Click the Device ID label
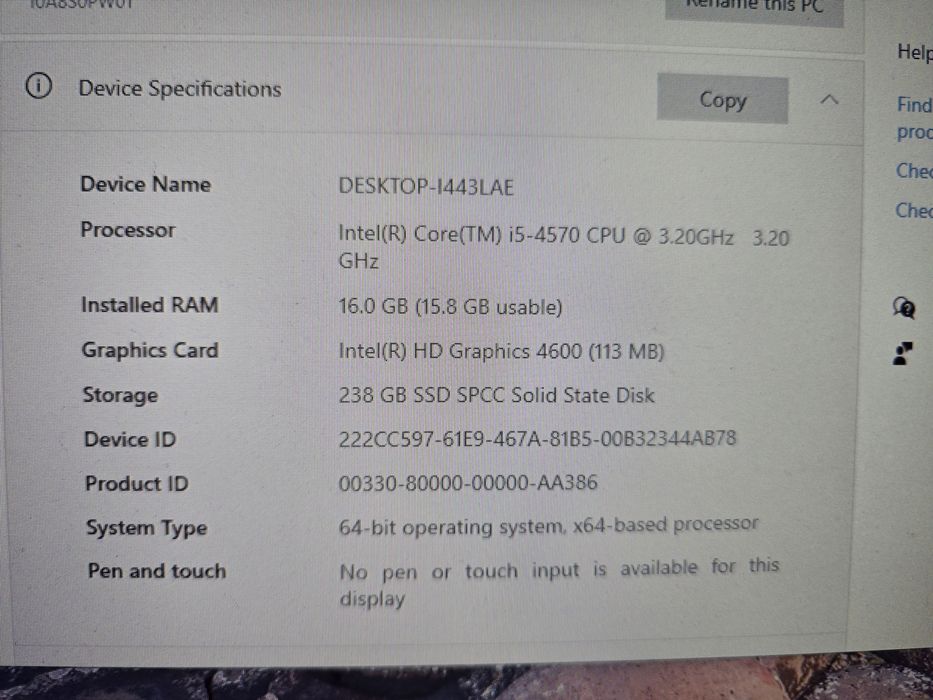Viewport: 933px width, 700px height. (x=130, y=439)
